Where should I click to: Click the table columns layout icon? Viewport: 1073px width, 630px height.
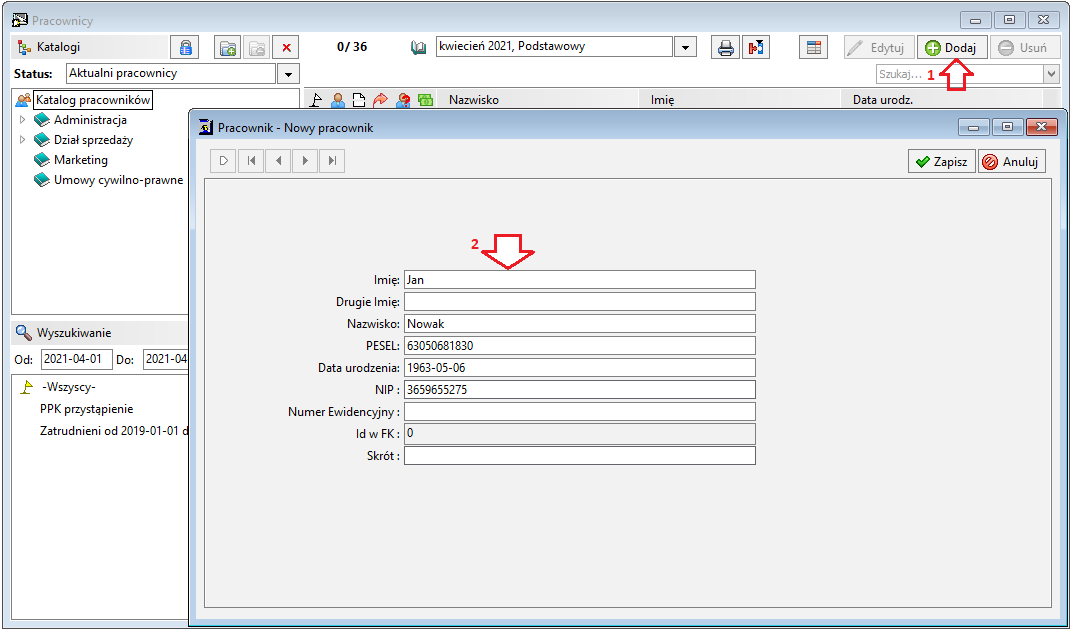point(813,48)
